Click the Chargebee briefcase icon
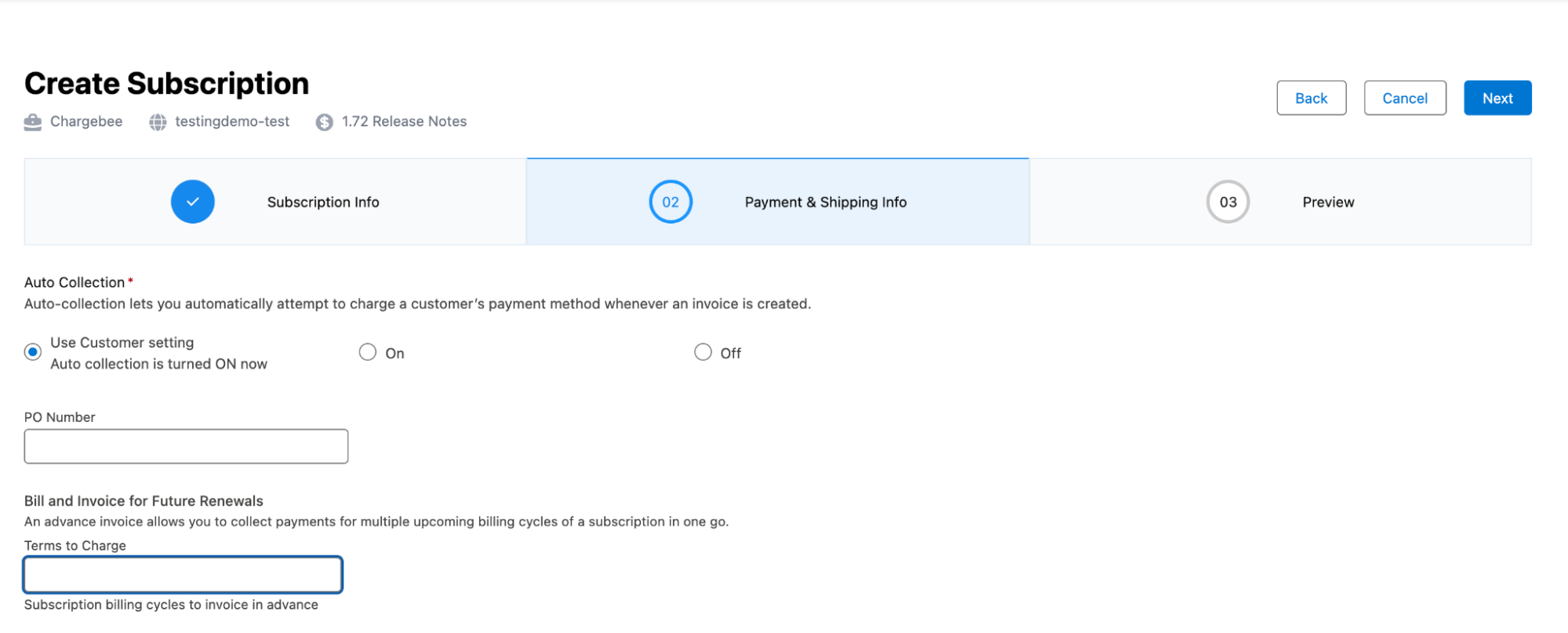The height and width of the screenshot is (633, 1568). tap(33, 122)
